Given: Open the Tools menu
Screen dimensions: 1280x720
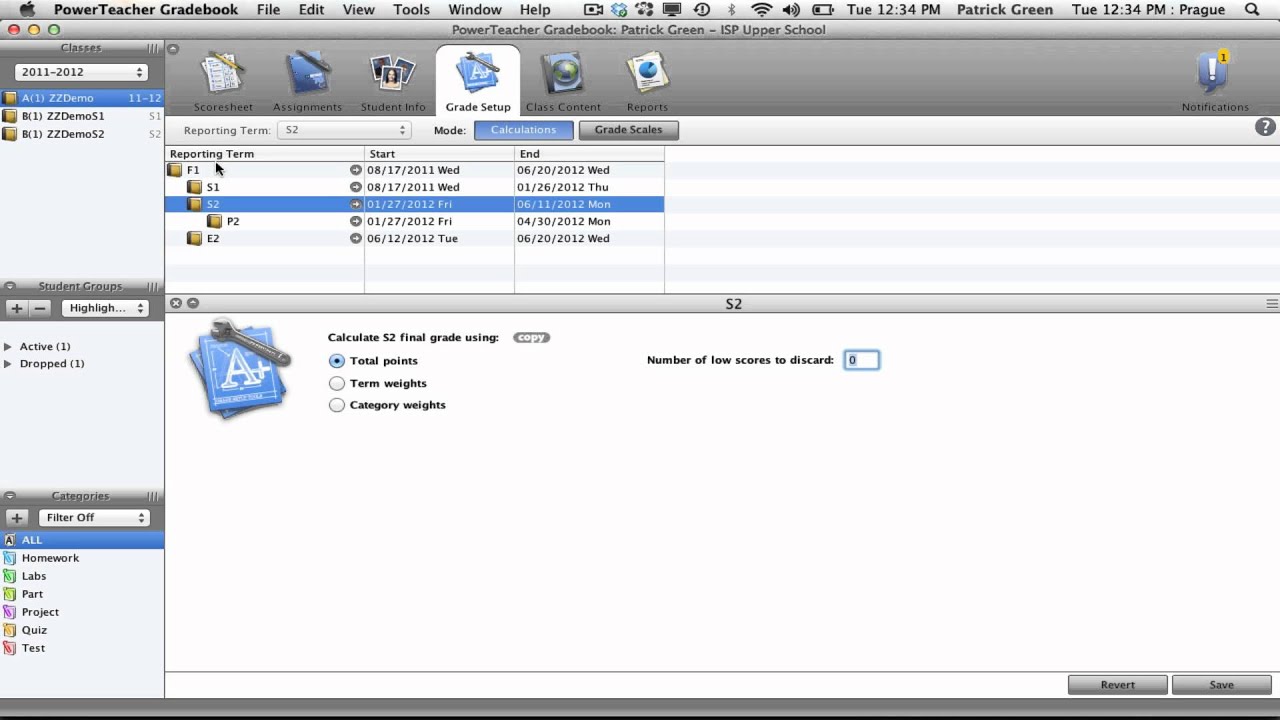Looking at the screenshot, I should click(x=411, y=10).
